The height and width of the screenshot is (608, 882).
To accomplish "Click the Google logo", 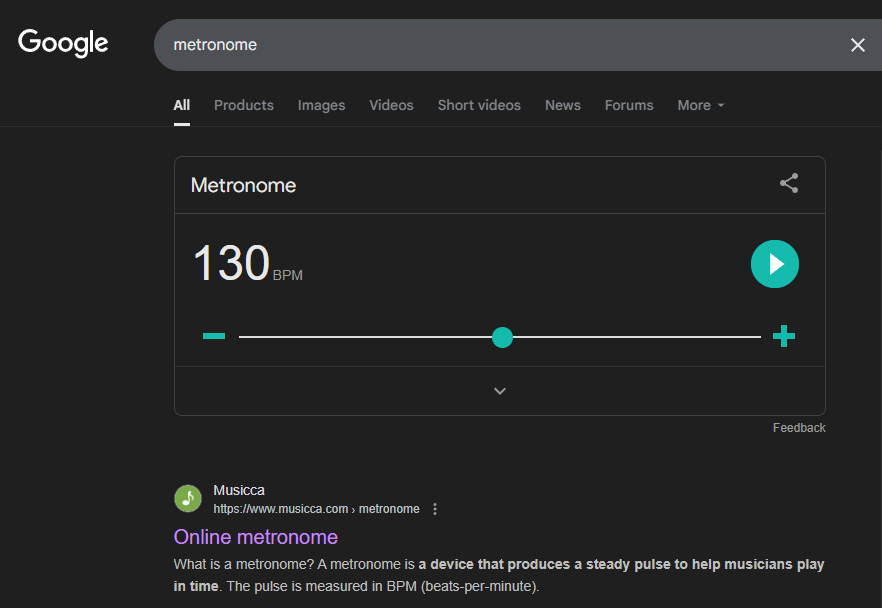I will click(63, 43).
